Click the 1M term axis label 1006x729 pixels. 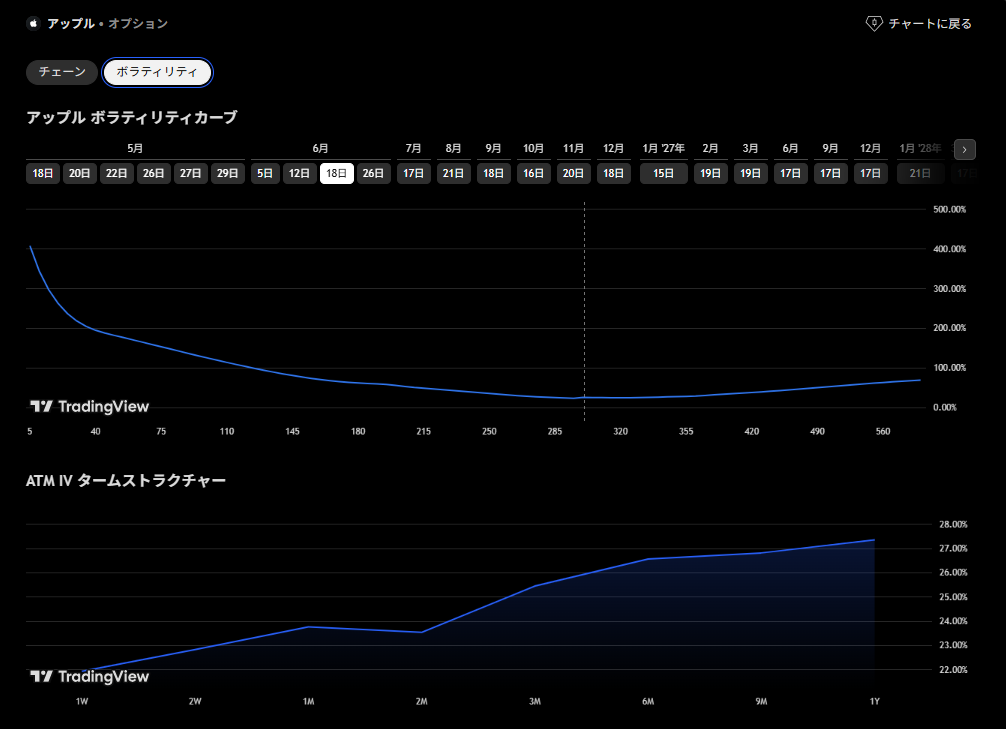309,701
